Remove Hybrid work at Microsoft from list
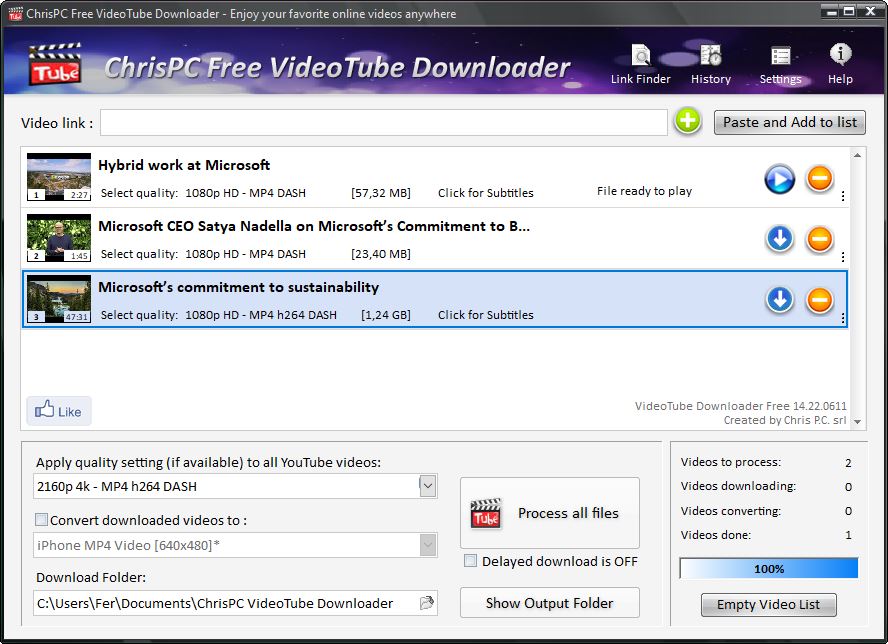888x644 pixels. (x=819, y=179)
